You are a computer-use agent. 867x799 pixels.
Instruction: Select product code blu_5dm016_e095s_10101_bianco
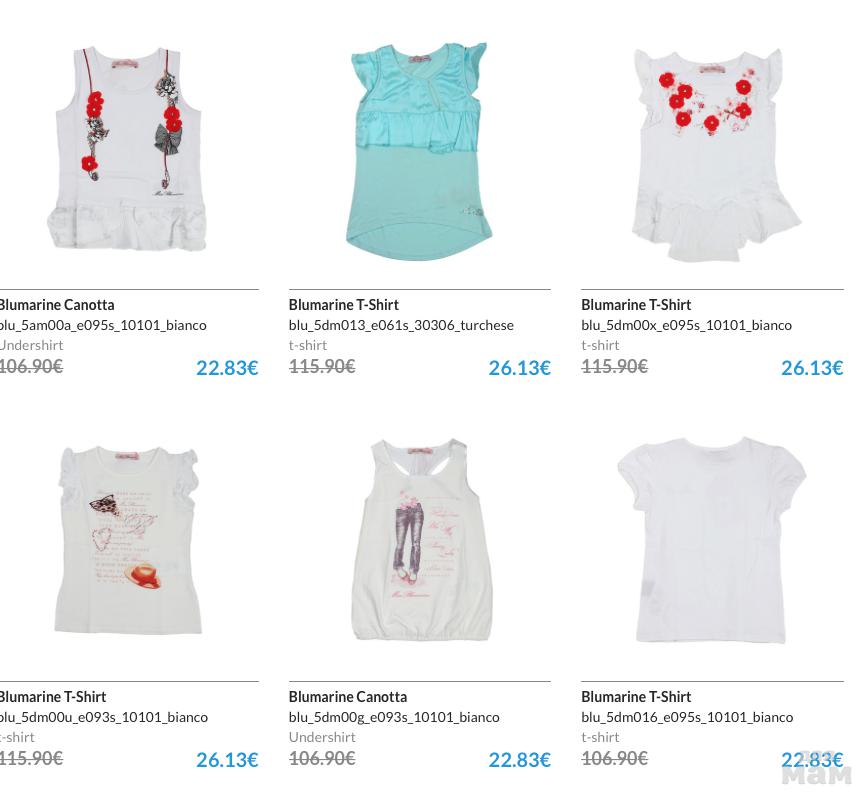(687, 717)
